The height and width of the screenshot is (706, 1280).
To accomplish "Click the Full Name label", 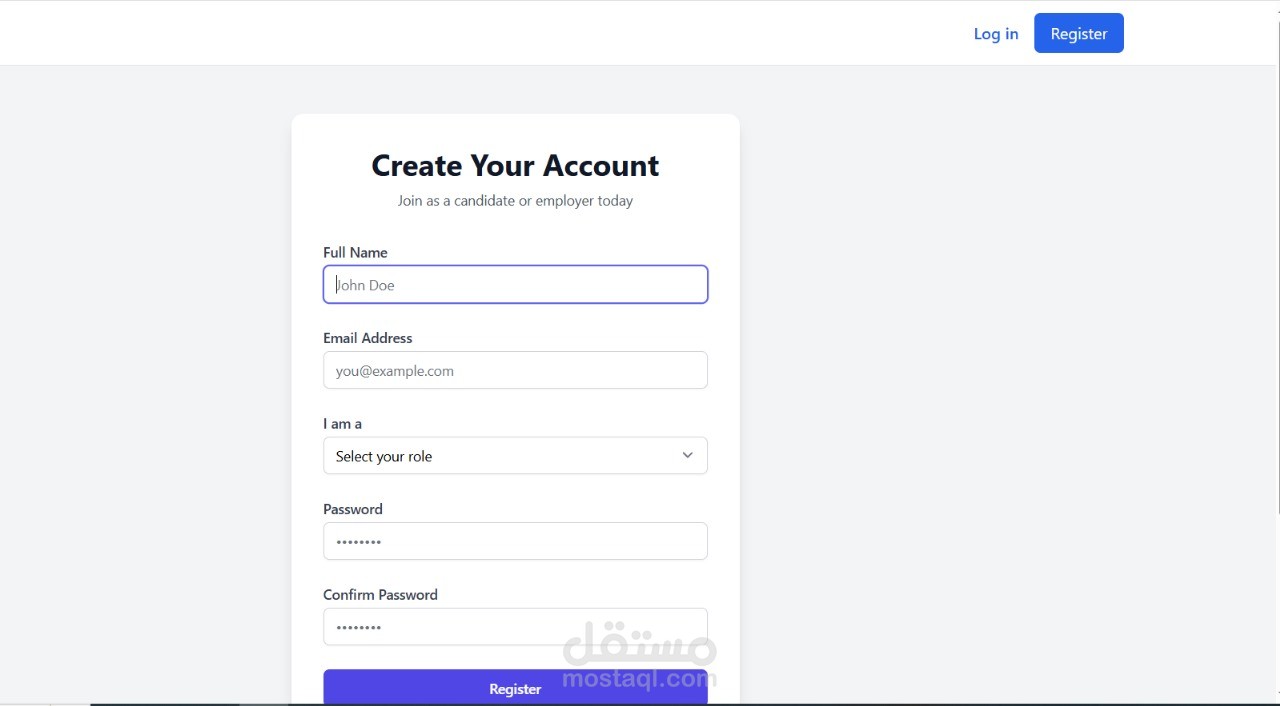I will pyautogui.click(x=355, y=253).
